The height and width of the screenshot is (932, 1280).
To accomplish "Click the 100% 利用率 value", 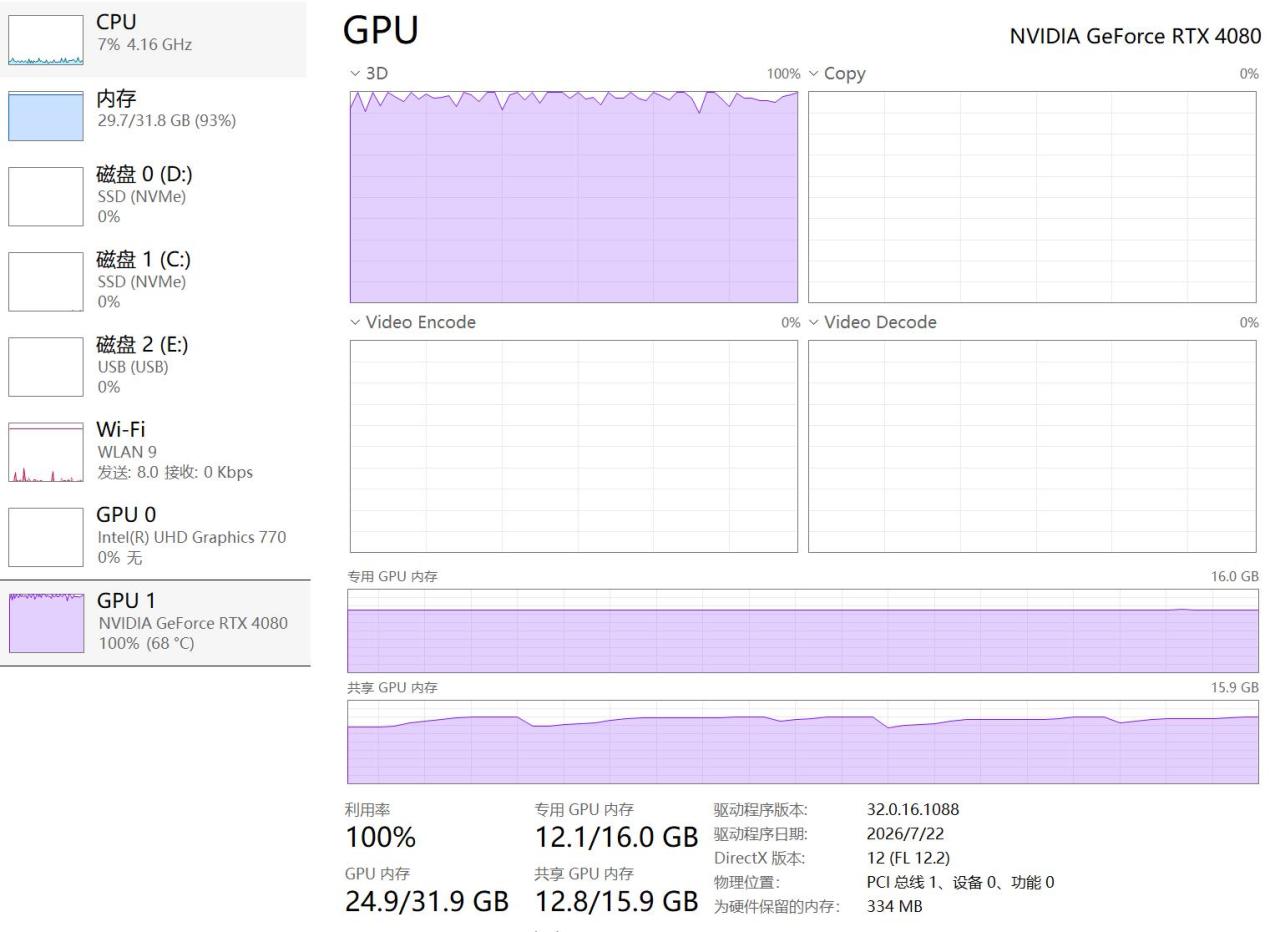I will click(380, 837).
